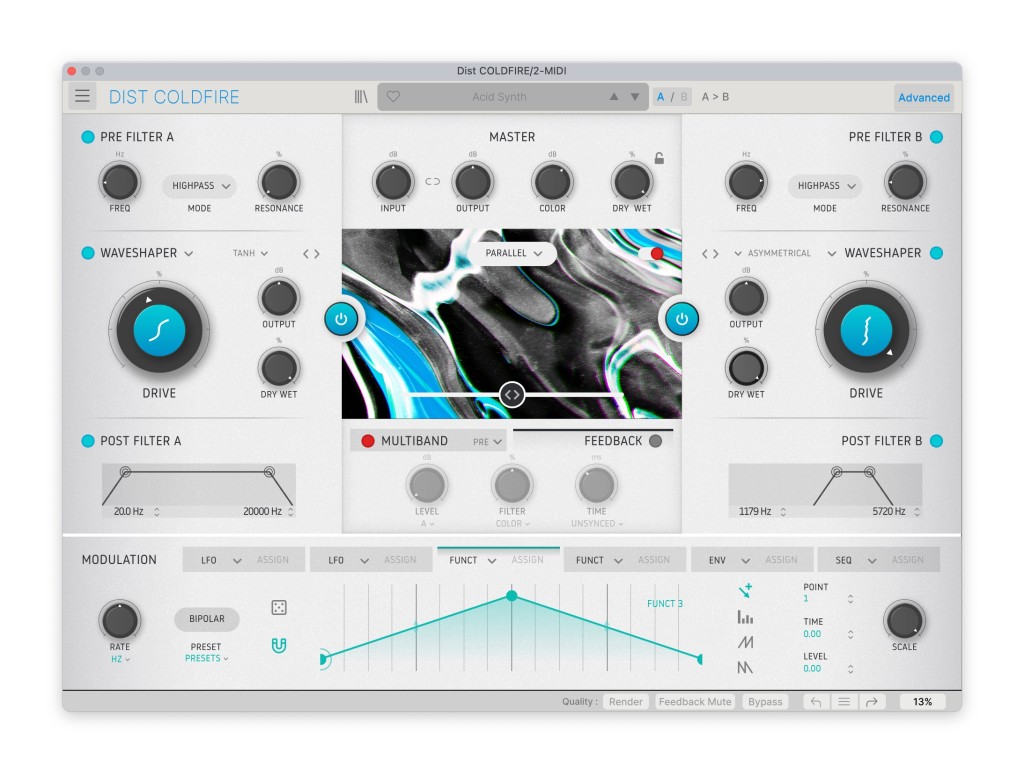Open the hamburger main menu

coord(82,97)
